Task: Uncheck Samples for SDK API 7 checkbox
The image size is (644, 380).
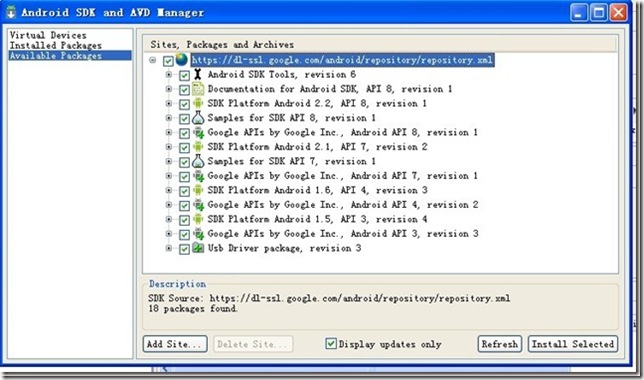Action: coord(184,162)
